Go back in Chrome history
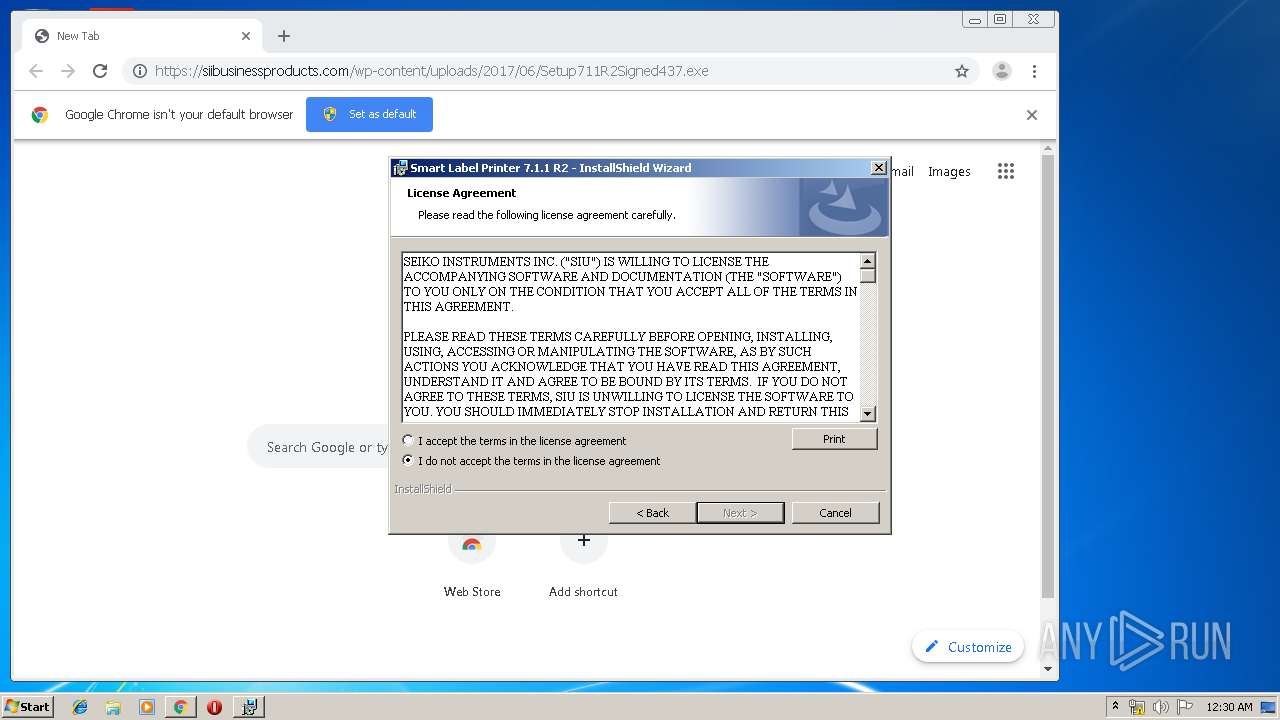The height and width of the screenshot is (720, 1280). (x=36, y=71)
